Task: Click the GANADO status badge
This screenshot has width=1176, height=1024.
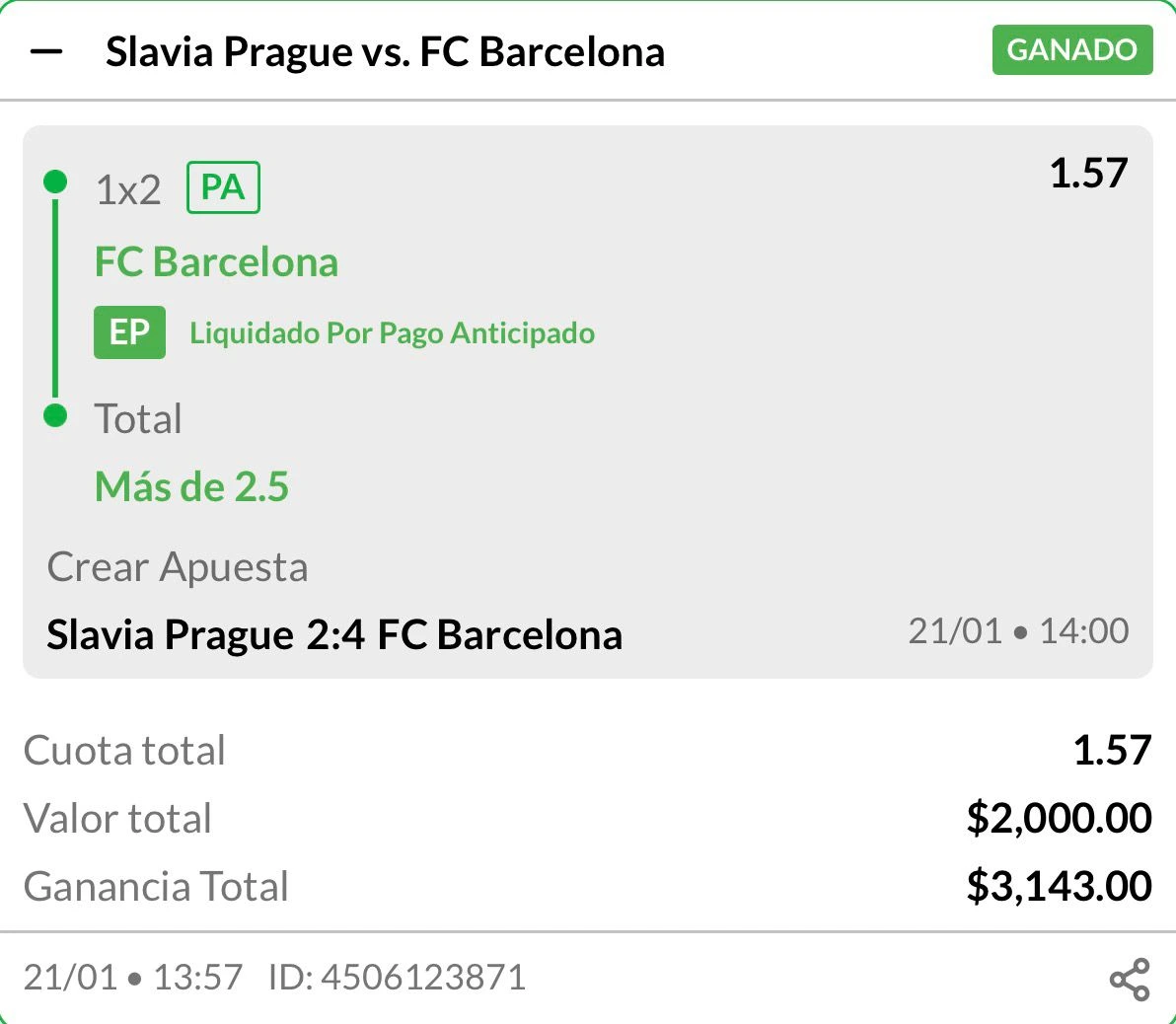Action: click(x=1071, y=51)
